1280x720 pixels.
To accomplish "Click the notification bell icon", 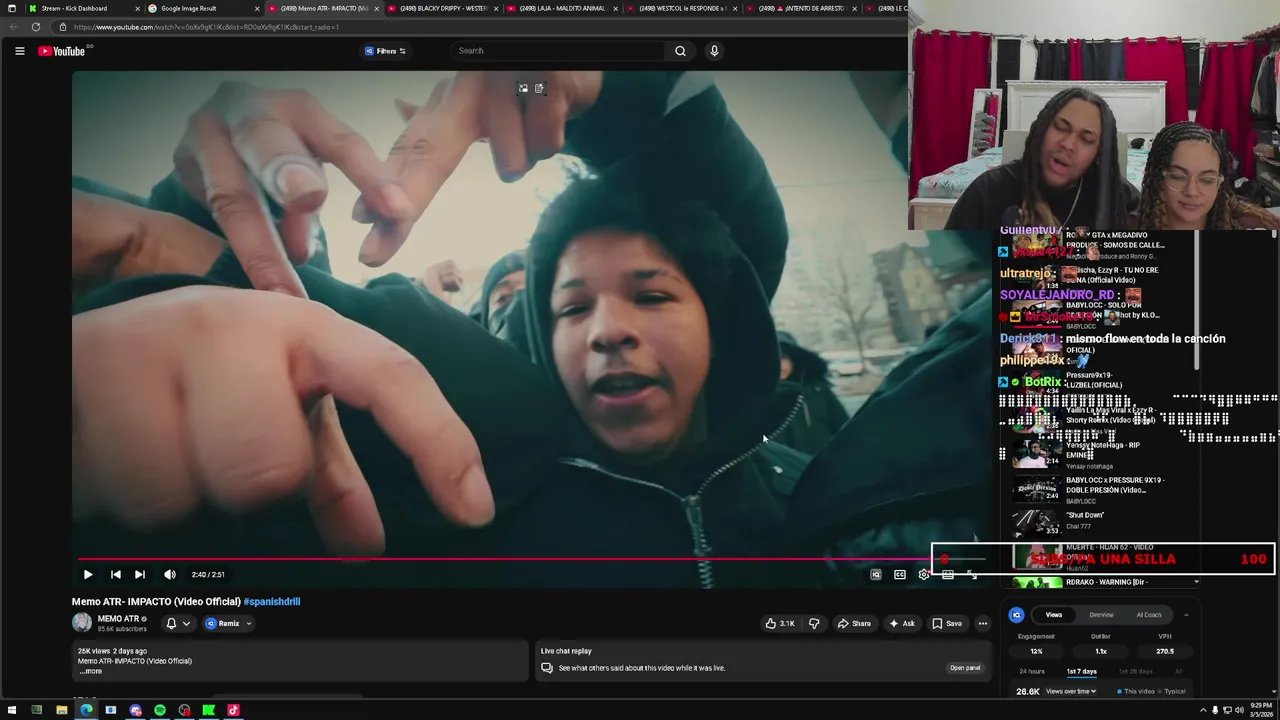I will 171,623.
